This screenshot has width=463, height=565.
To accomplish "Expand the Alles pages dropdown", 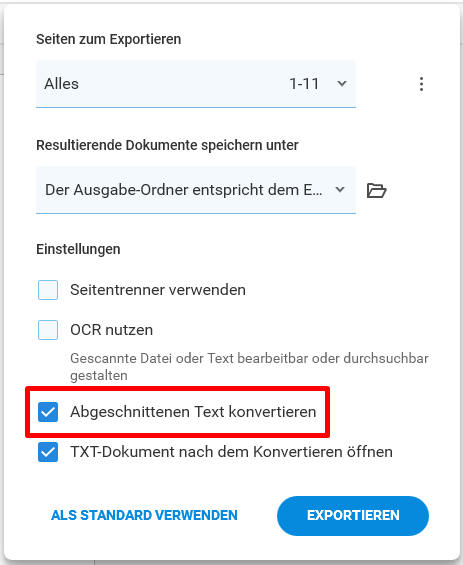I will point(196,84).
